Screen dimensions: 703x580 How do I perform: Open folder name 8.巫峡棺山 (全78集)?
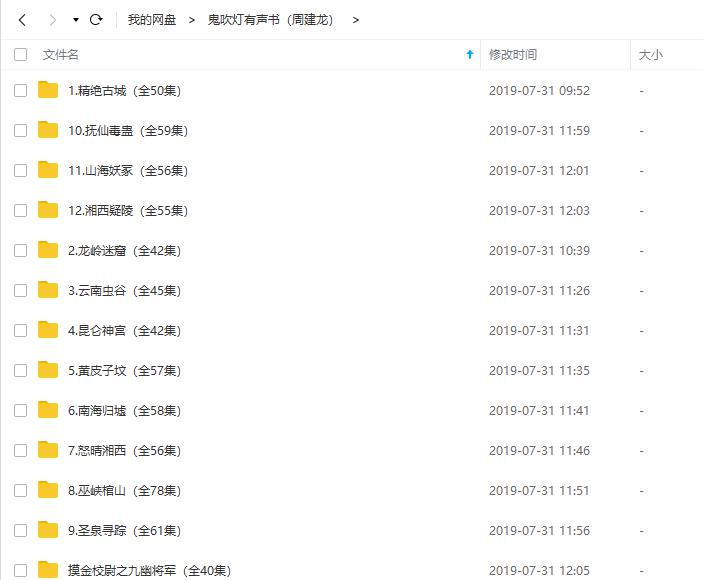pos(125,490)
